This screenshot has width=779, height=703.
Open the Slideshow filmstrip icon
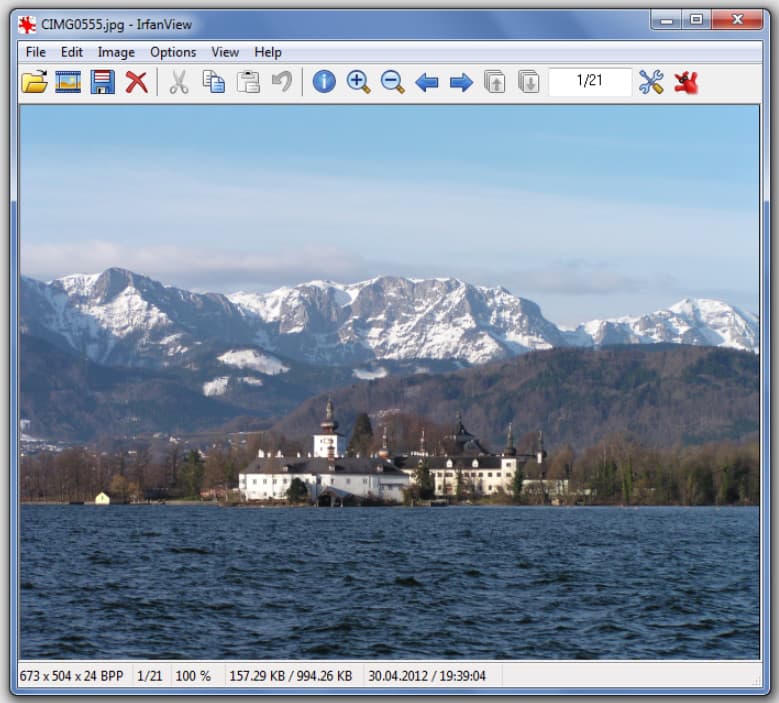pyautogui.click(x=68, y=82)
